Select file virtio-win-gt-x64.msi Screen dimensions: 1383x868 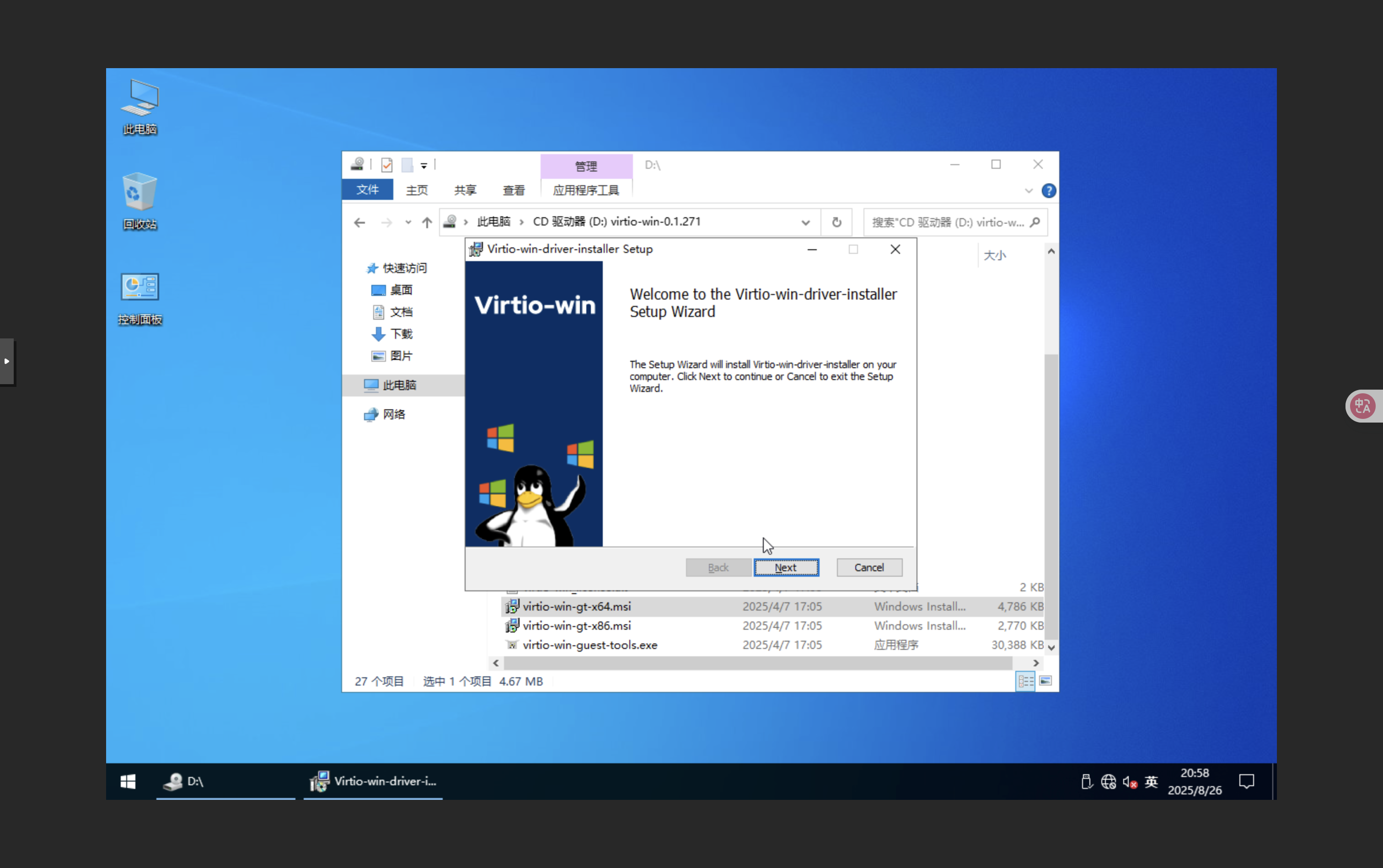[576, 606]
